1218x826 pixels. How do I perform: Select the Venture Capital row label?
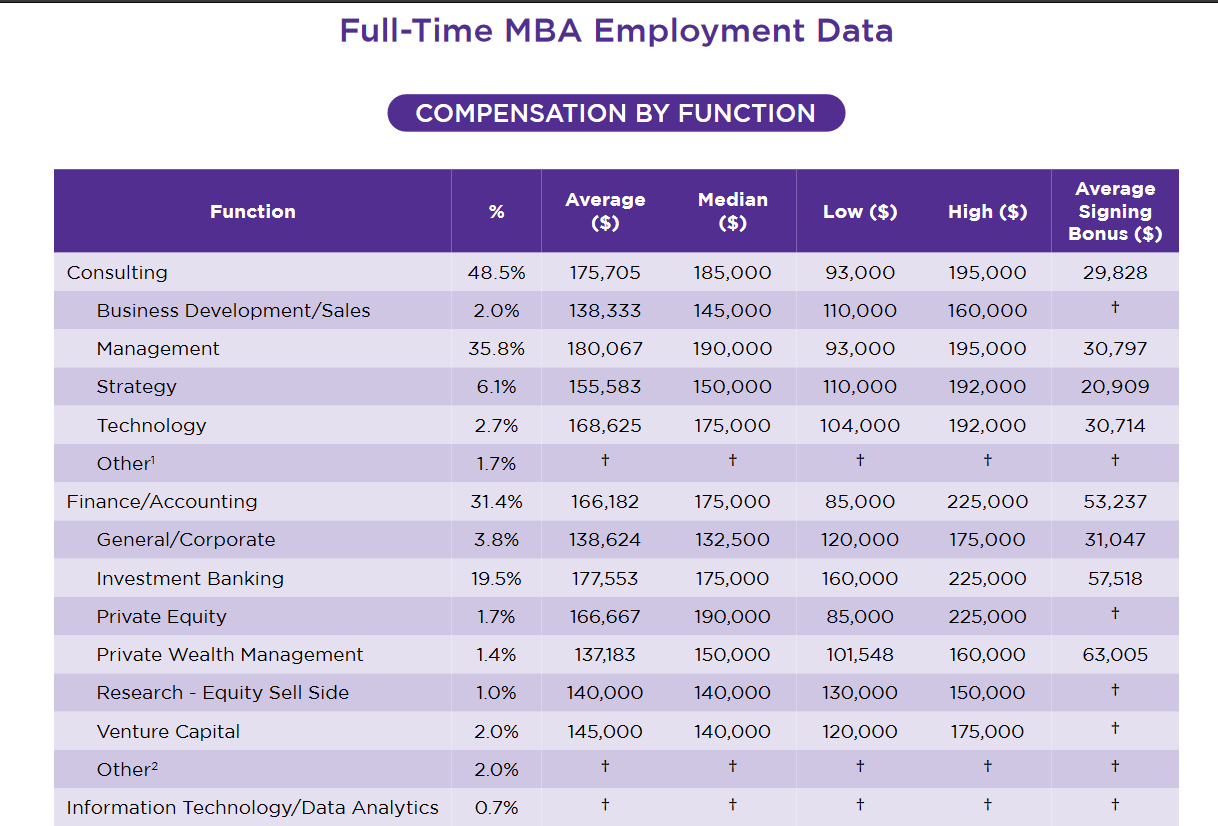point(168,731)
